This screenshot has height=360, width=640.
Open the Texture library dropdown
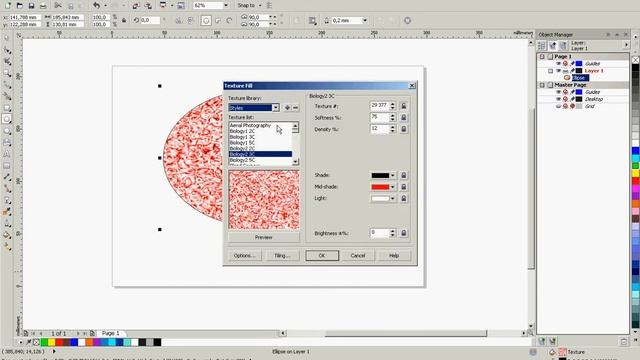click(x=276, y=108)
